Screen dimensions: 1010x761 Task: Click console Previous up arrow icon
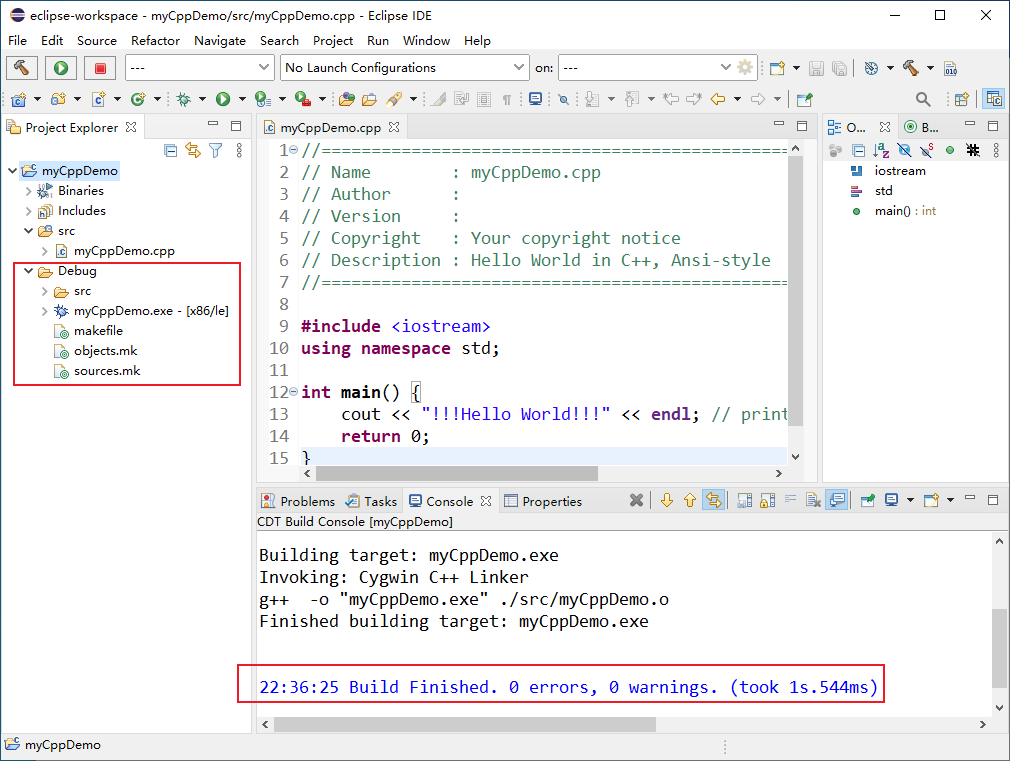[x=690, y=501]
